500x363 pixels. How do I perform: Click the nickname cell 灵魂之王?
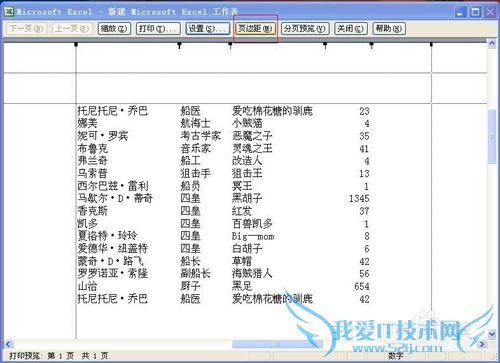tap(252, 148)
